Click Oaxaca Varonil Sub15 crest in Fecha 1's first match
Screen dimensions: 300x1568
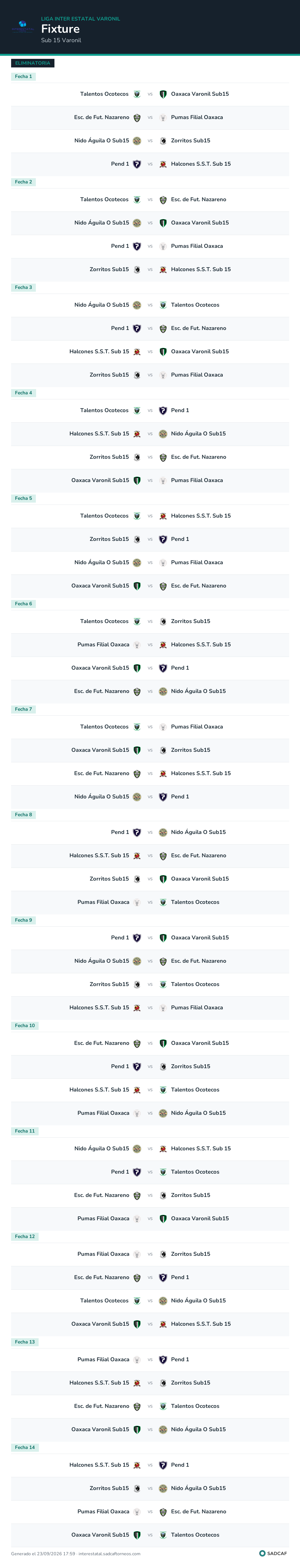163,94
